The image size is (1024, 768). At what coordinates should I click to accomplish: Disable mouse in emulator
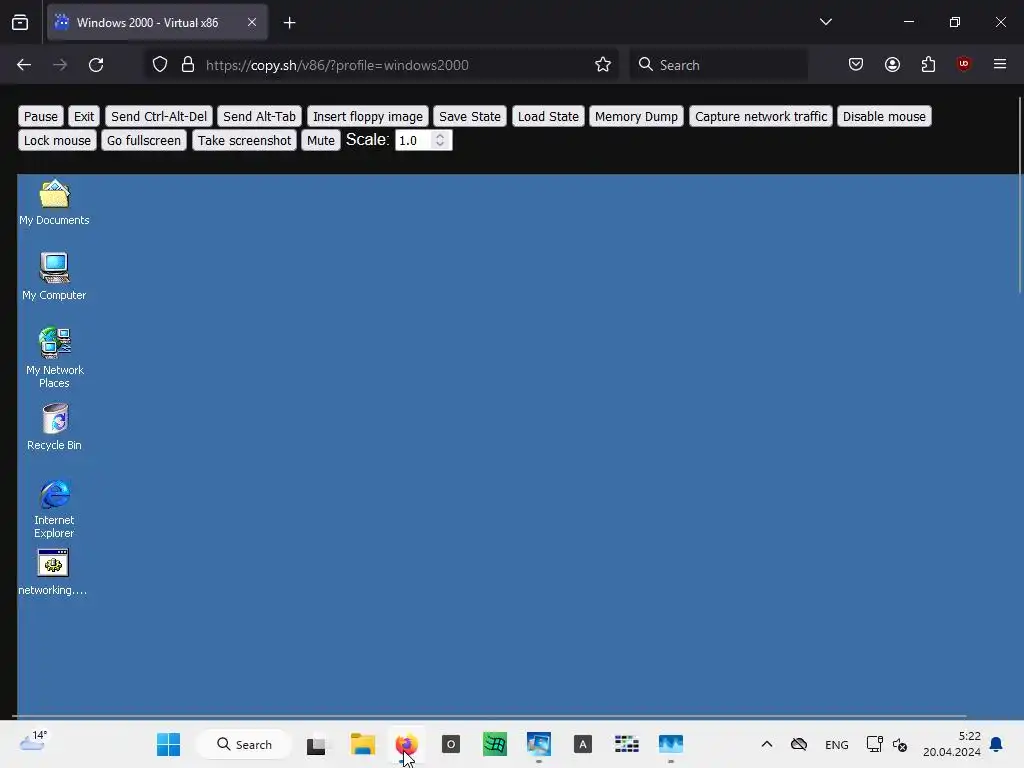coord(884,116)
